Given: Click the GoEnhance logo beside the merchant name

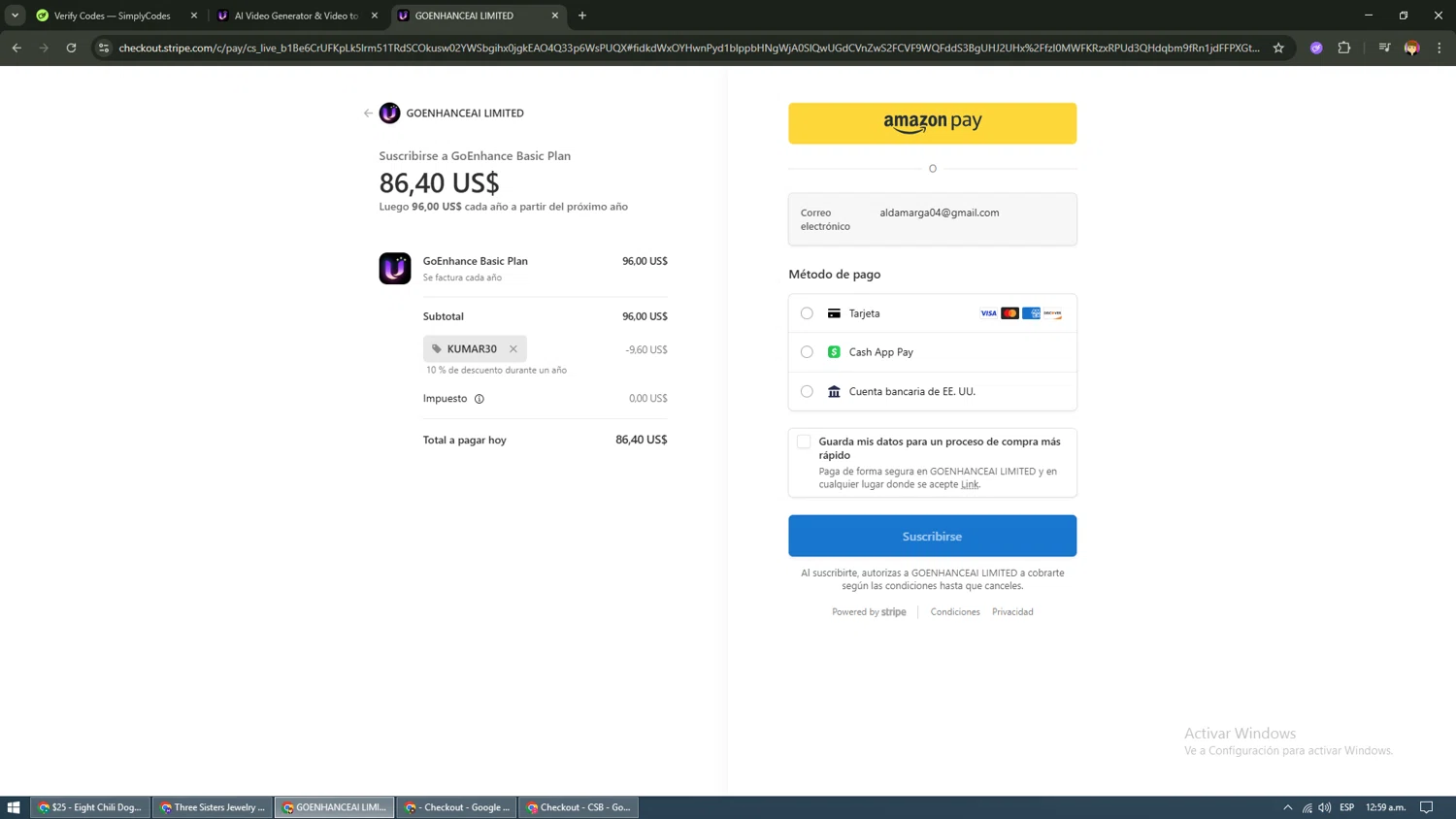Looking at the screenshot, I should [x=389, y=114].
